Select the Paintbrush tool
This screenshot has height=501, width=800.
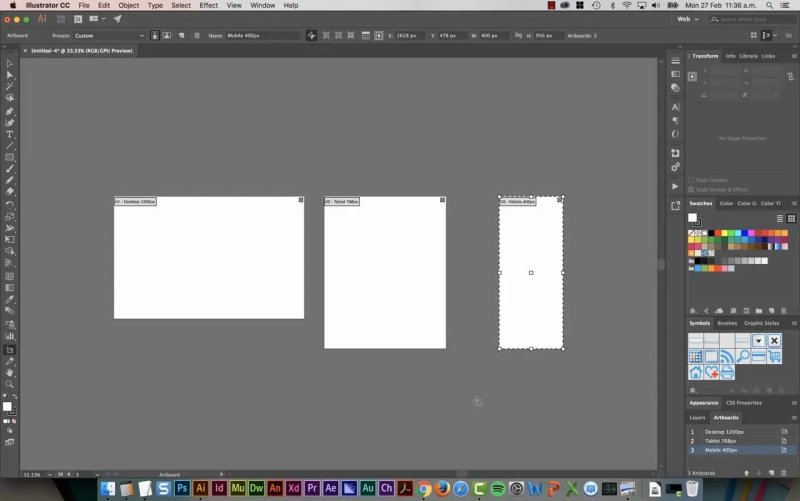pyautogui.click(x=9, y=169)
